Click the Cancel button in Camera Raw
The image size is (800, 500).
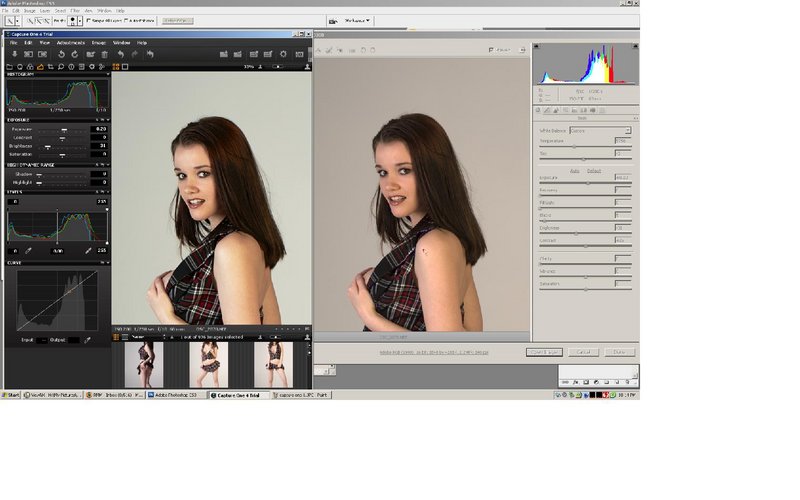coord(584,352)
